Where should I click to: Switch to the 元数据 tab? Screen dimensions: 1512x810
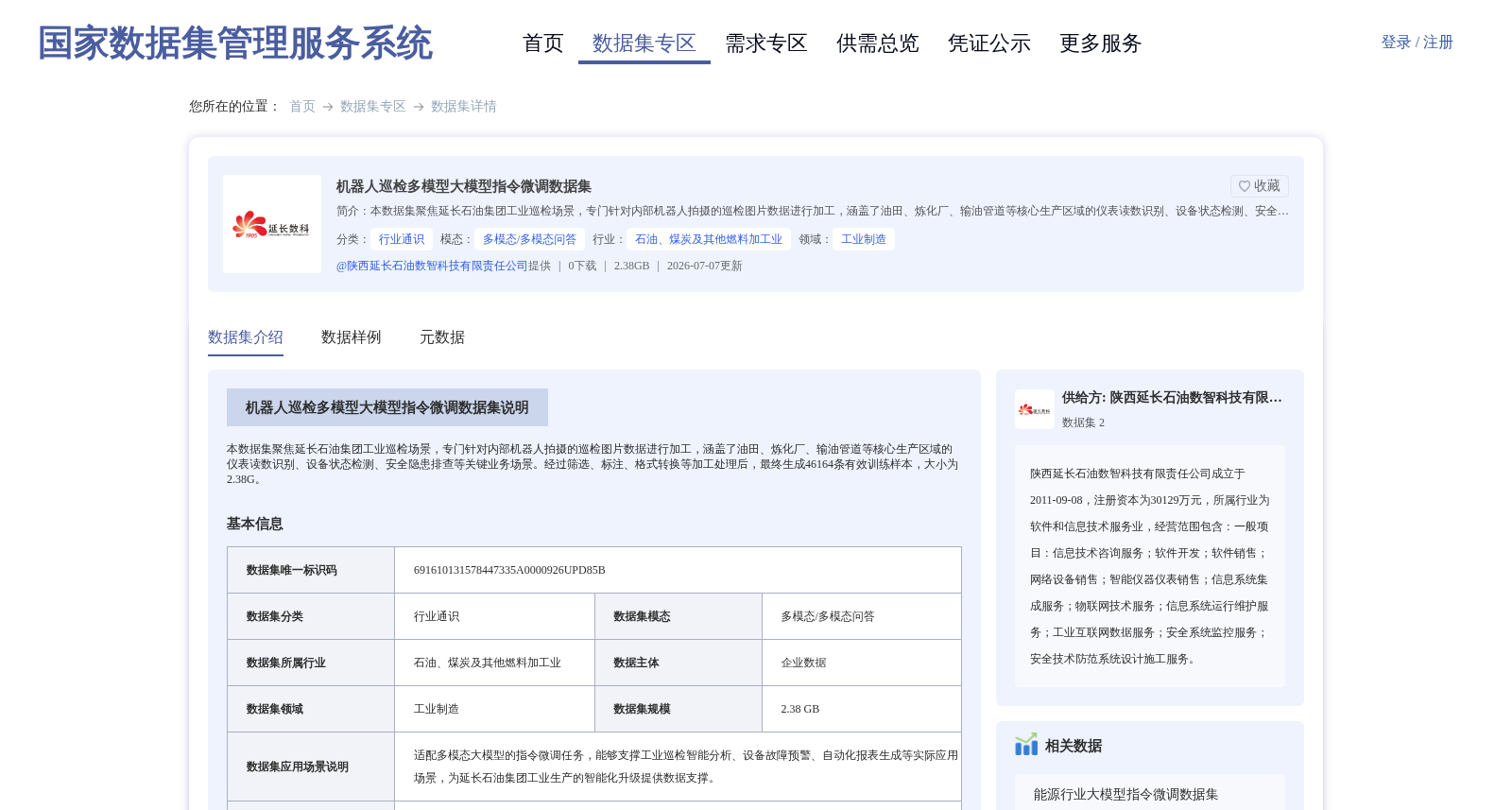pos(442,337)
